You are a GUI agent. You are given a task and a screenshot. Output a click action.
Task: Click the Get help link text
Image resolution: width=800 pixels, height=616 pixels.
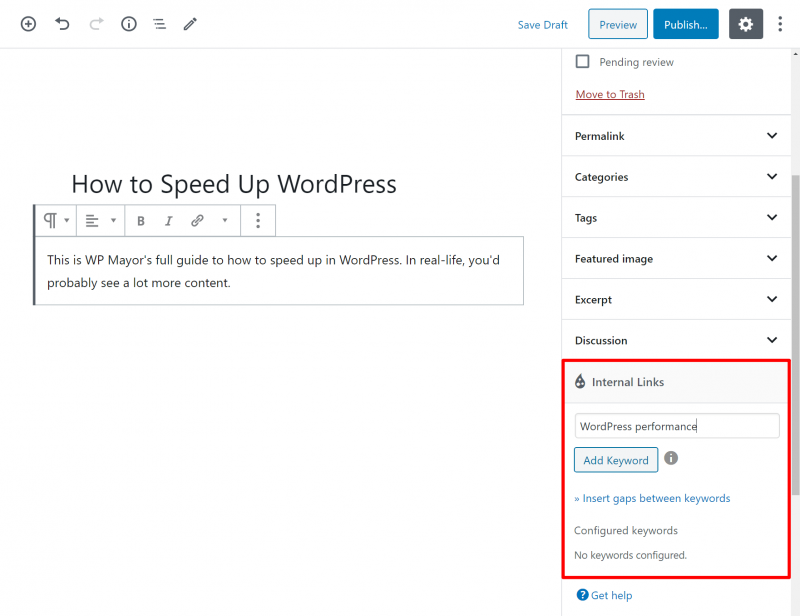click(611, 595)
